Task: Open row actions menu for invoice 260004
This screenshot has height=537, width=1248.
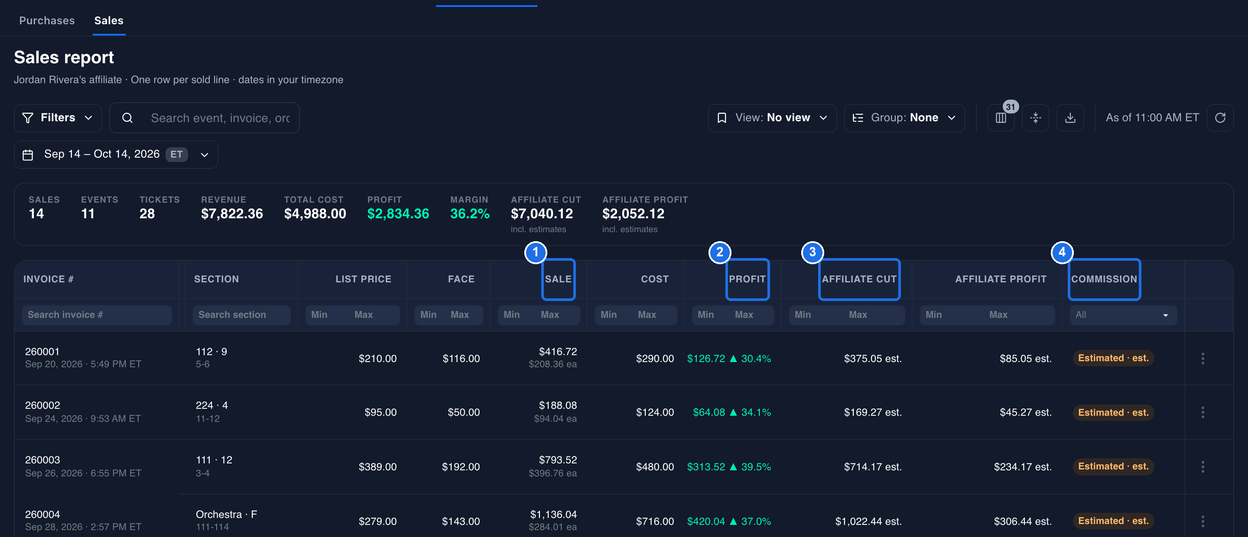Action: 1203,521
